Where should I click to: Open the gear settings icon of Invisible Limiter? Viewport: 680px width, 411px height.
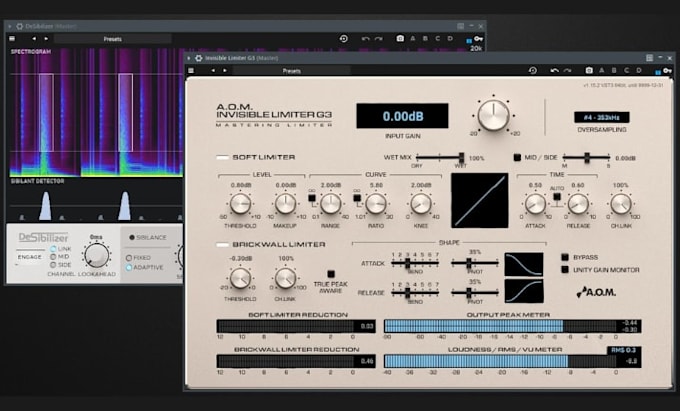tap(199, 58)
